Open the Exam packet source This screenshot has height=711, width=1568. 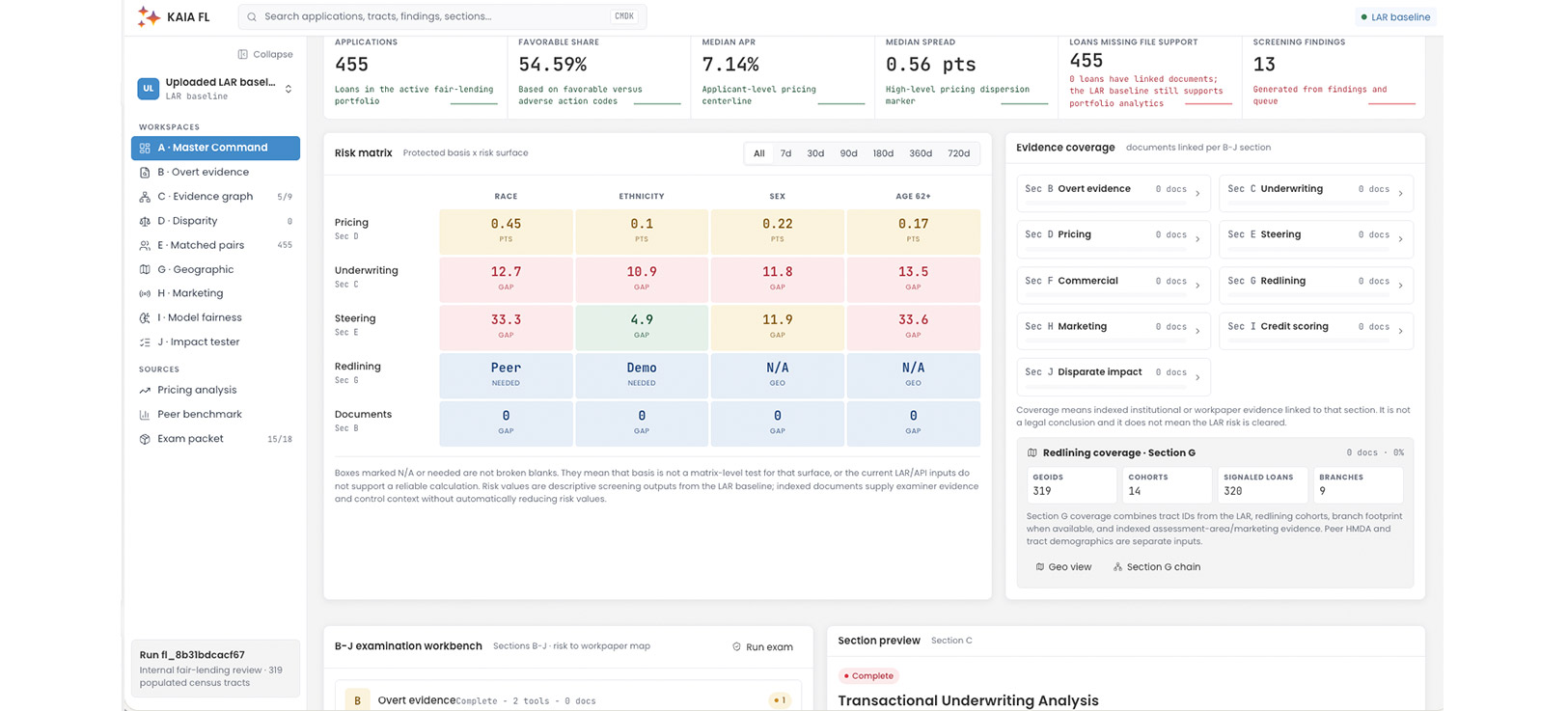(x=215, y=438)
